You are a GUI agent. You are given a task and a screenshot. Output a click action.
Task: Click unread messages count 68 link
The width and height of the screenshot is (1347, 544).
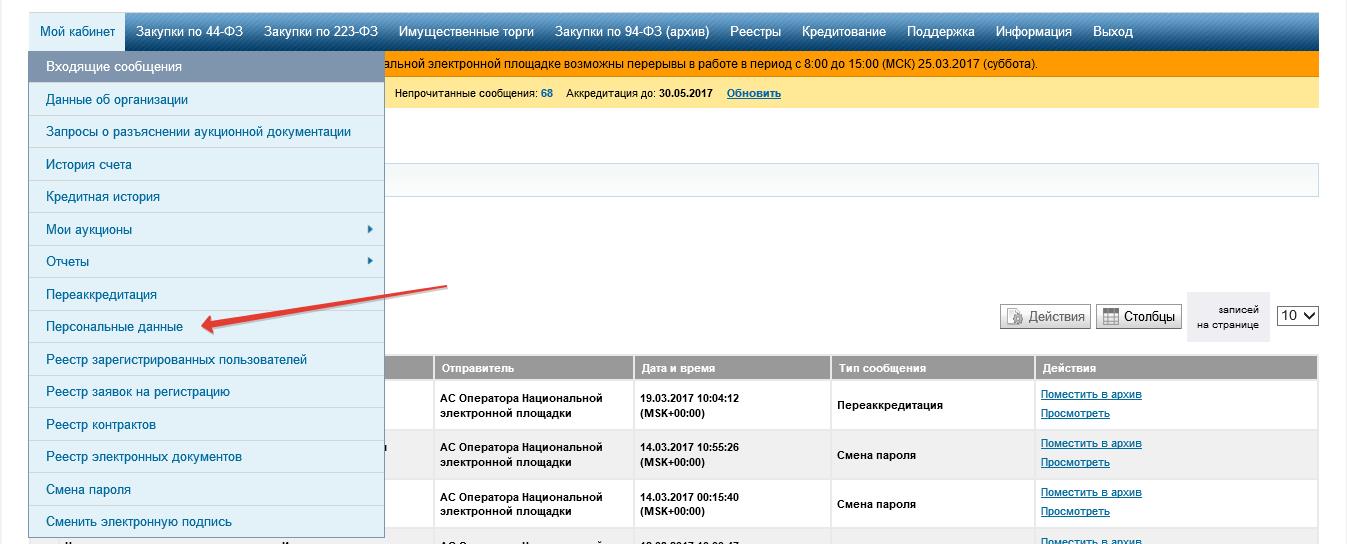547,94
